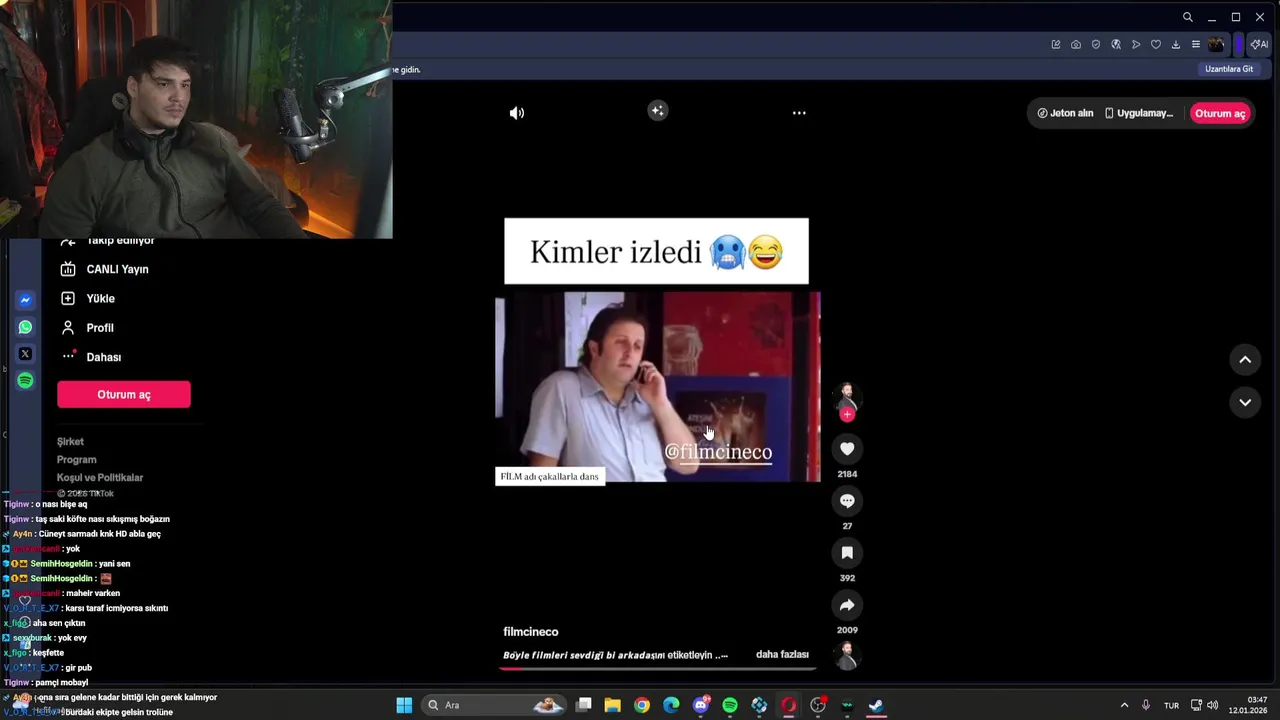Take a snapshot with the camera icon
The image size is (1280, 720).
click(x=1076, y=44)
